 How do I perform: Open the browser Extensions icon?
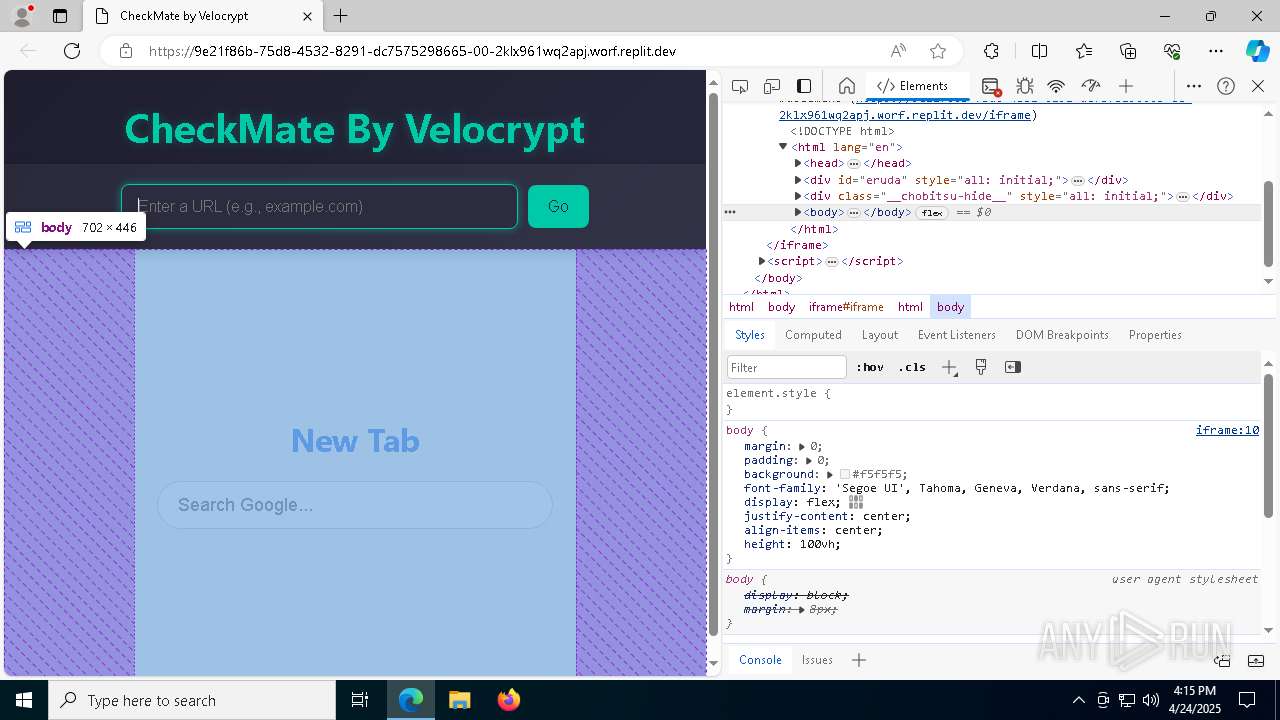coord(991,51)
